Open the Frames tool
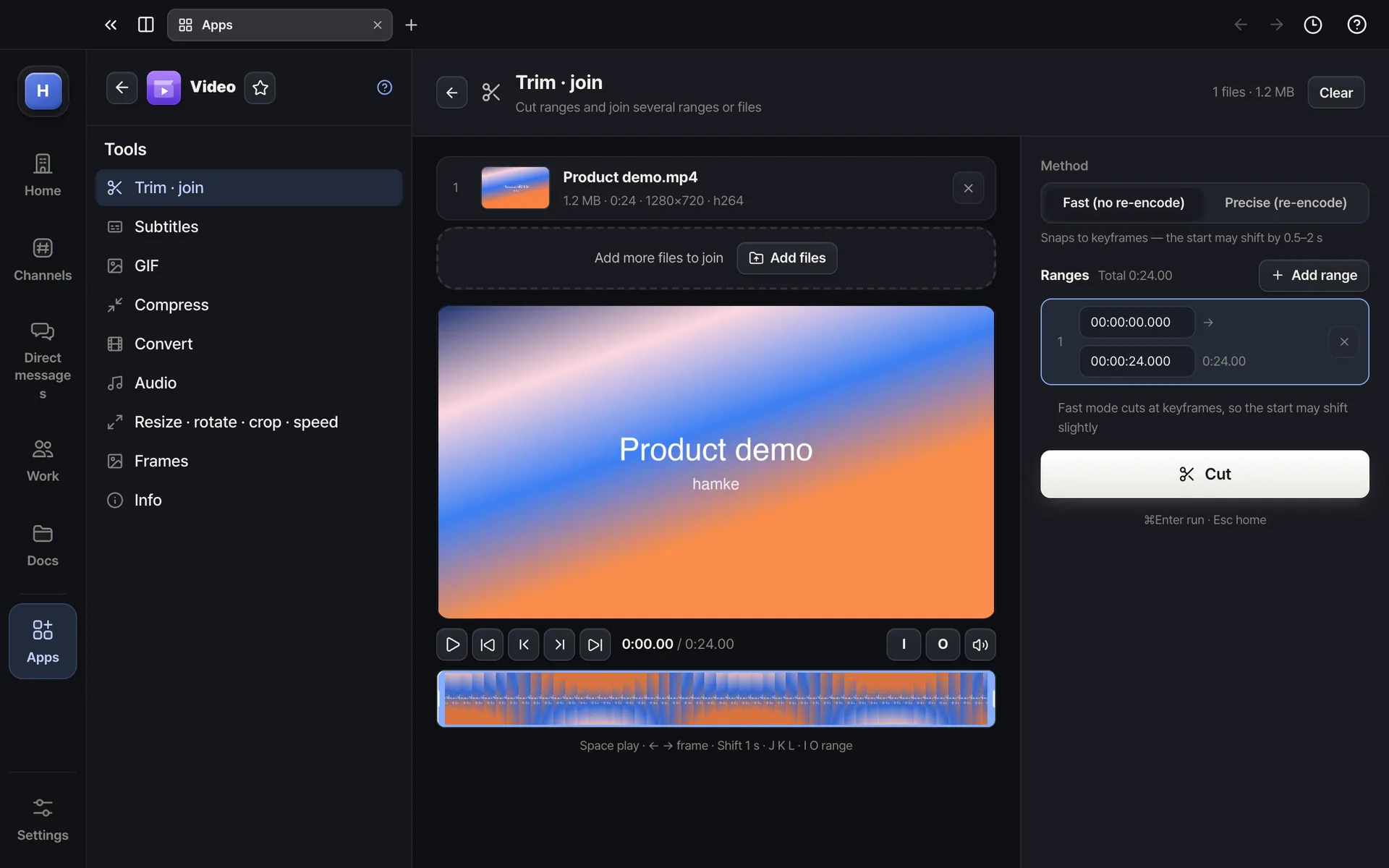This screenshot has width=1389, height=868. tap(249, 461)
